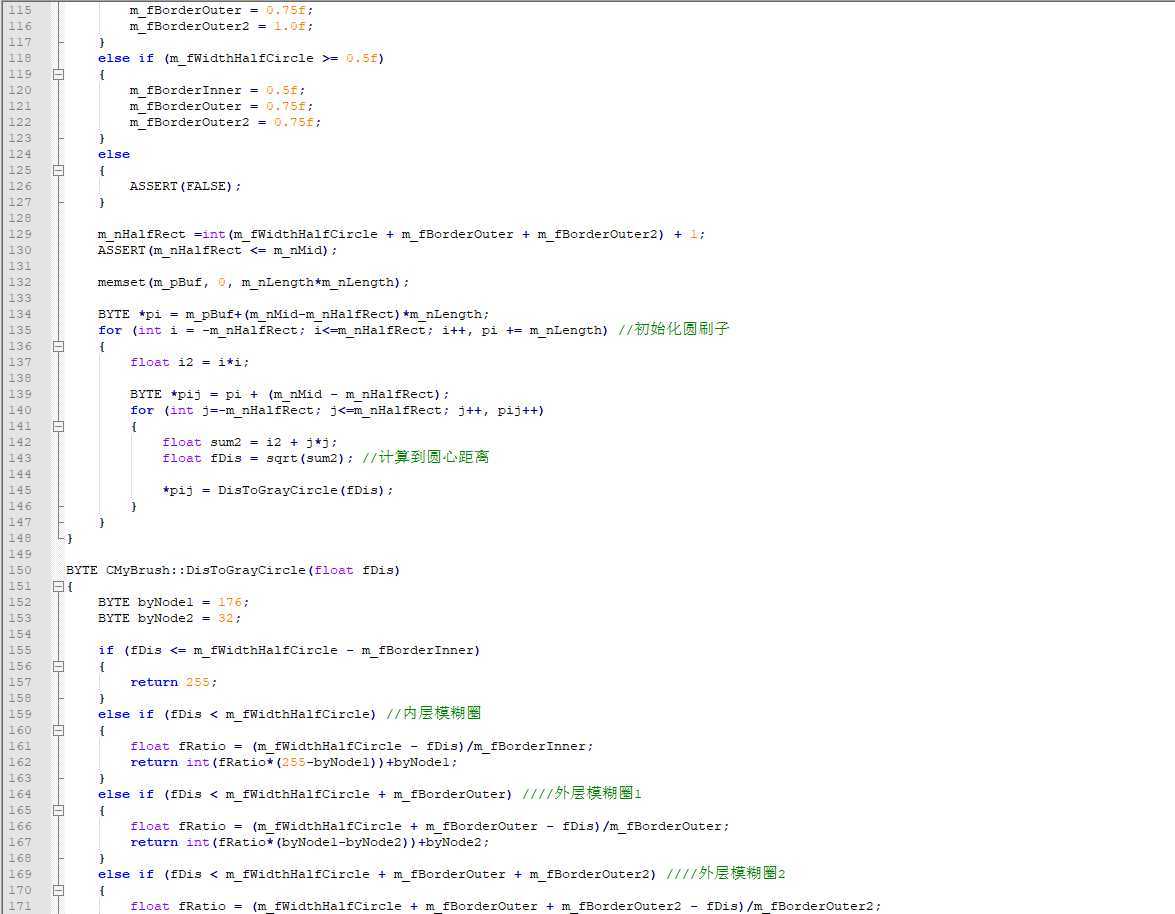Click on '*pij = DisToGrayCircle(fDis);' line
The height and width of the screenshot is (914, 1175).
[x=277, y=490]
